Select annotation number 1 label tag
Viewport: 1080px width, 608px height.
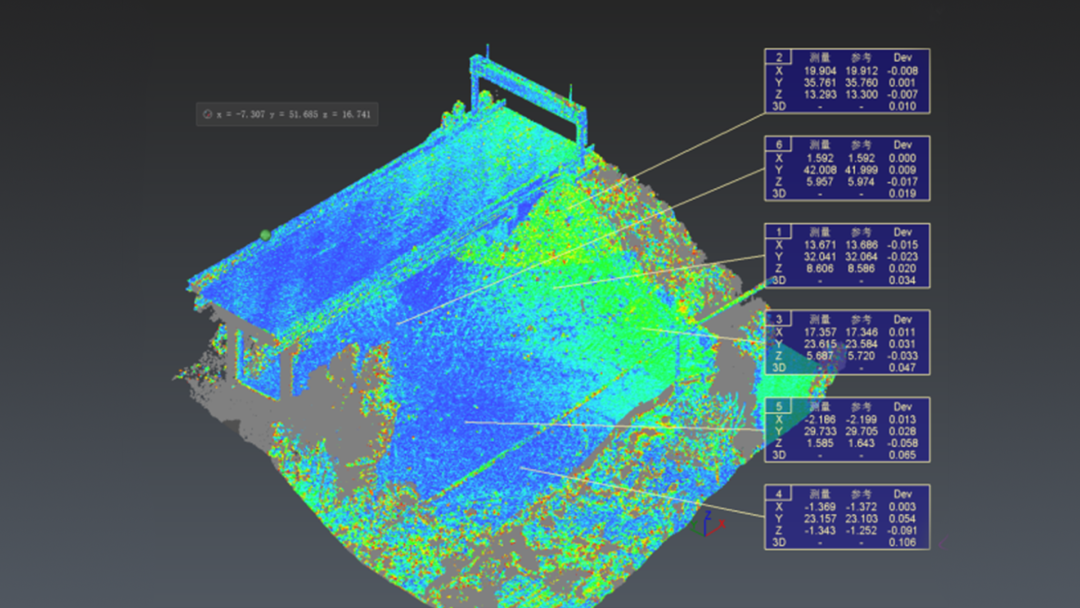tap(780, 231)
